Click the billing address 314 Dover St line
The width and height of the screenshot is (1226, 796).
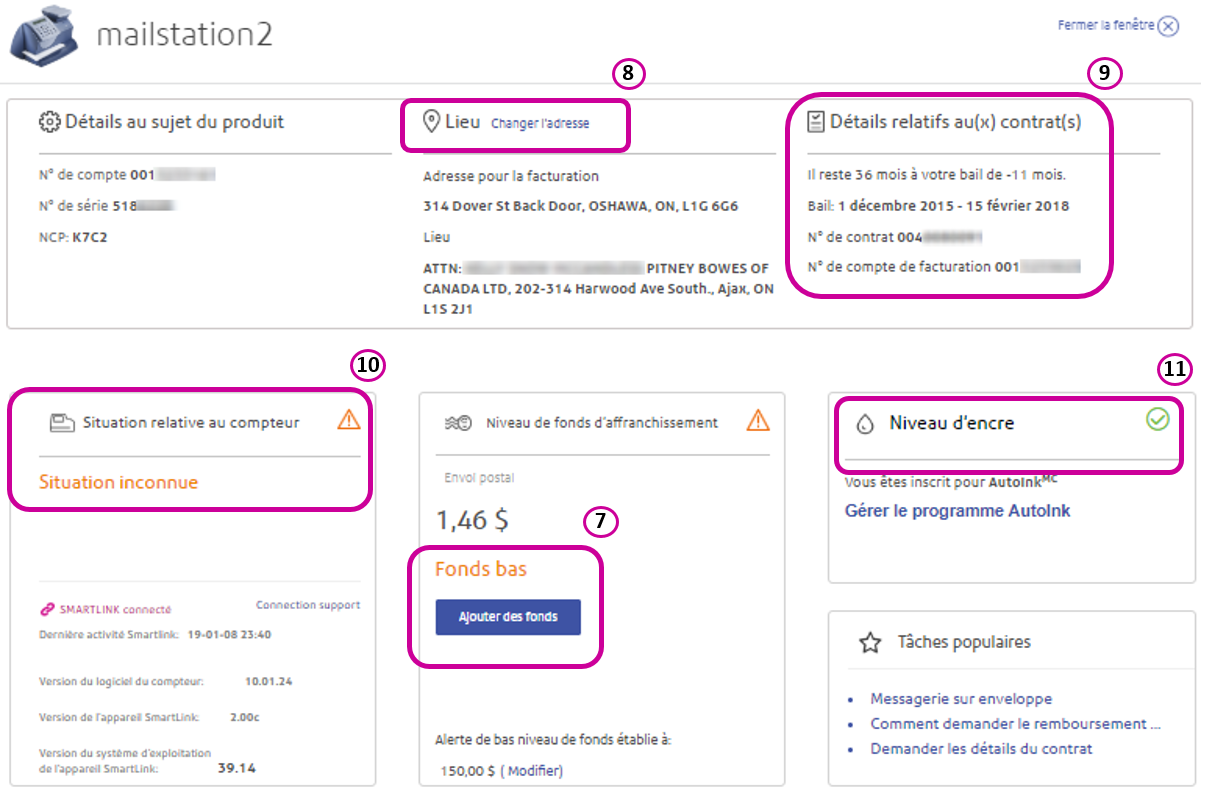pyautogui.click(x=580, y=206)
